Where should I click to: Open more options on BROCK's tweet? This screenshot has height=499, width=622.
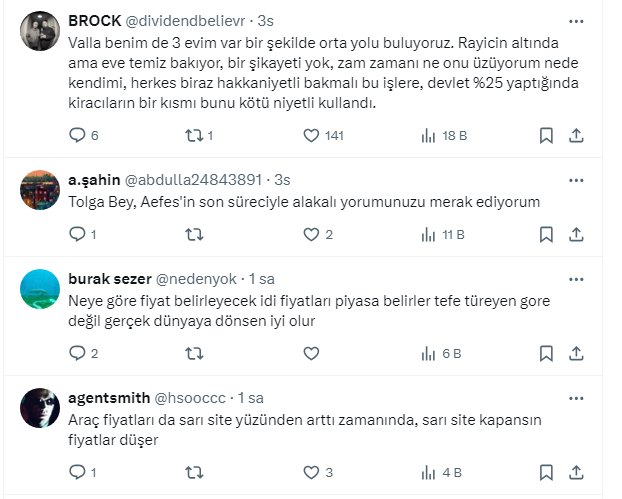(x=576, y=21)
